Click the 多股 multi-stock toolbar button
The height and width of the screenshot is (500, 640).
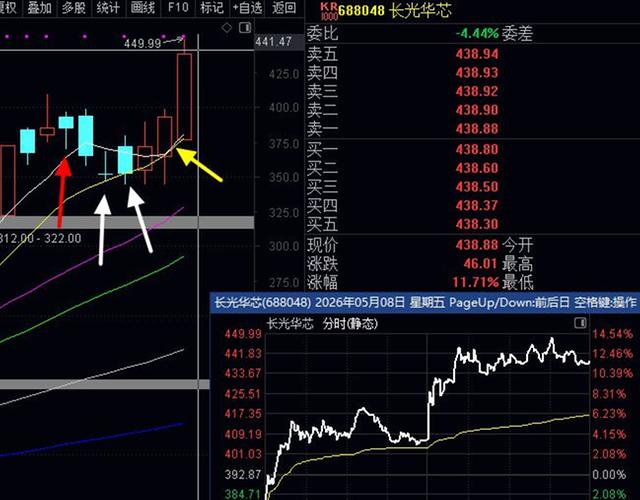point(74,7)
